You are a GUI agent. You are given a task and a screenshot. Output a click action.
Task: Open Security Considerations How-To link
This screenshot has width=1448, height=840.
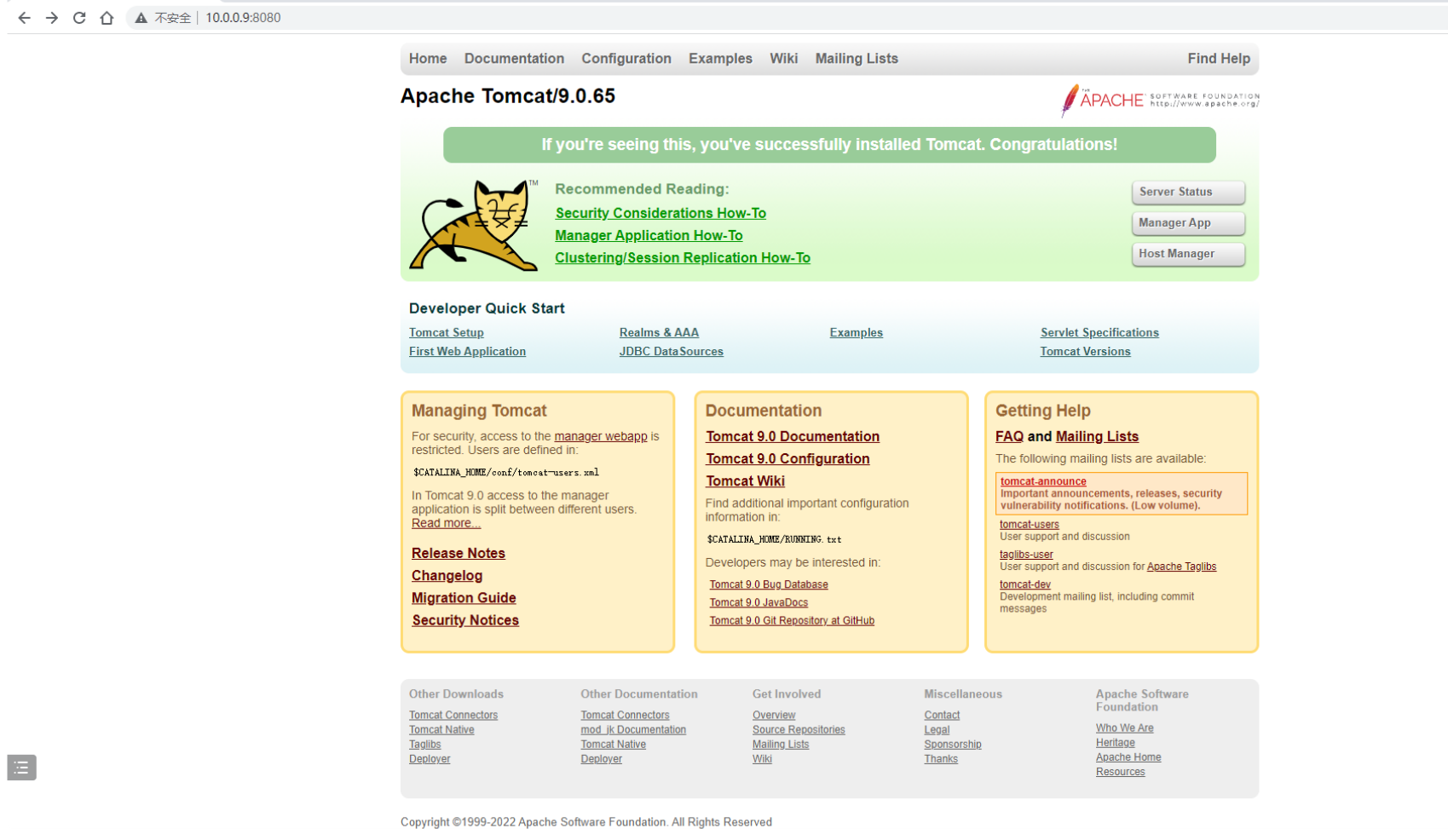[661, 213]
